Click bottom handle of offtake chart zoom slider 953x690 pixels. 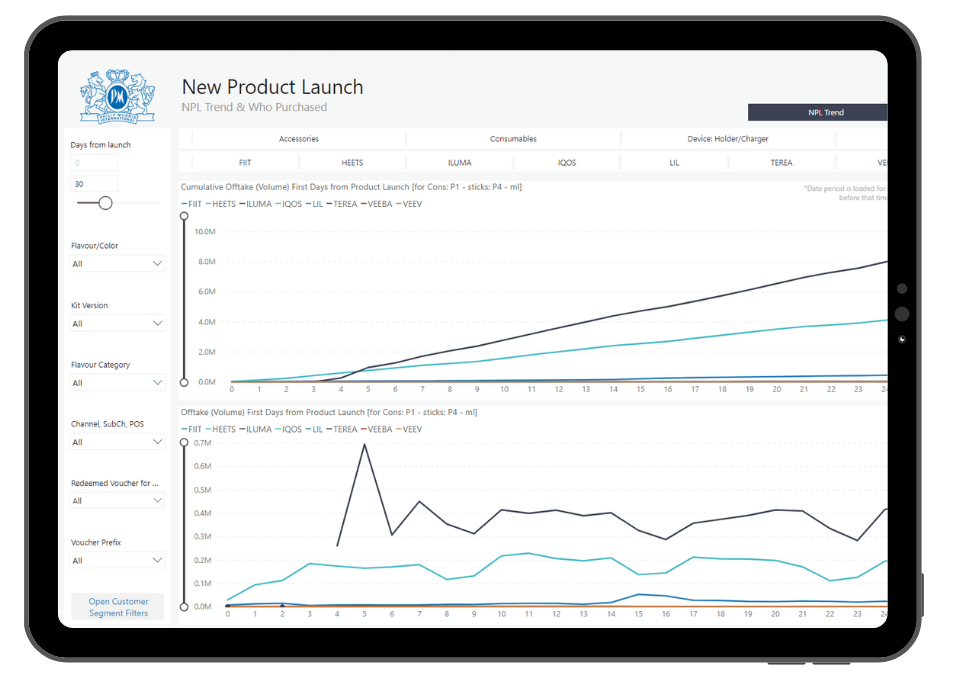tap(184, 606)
